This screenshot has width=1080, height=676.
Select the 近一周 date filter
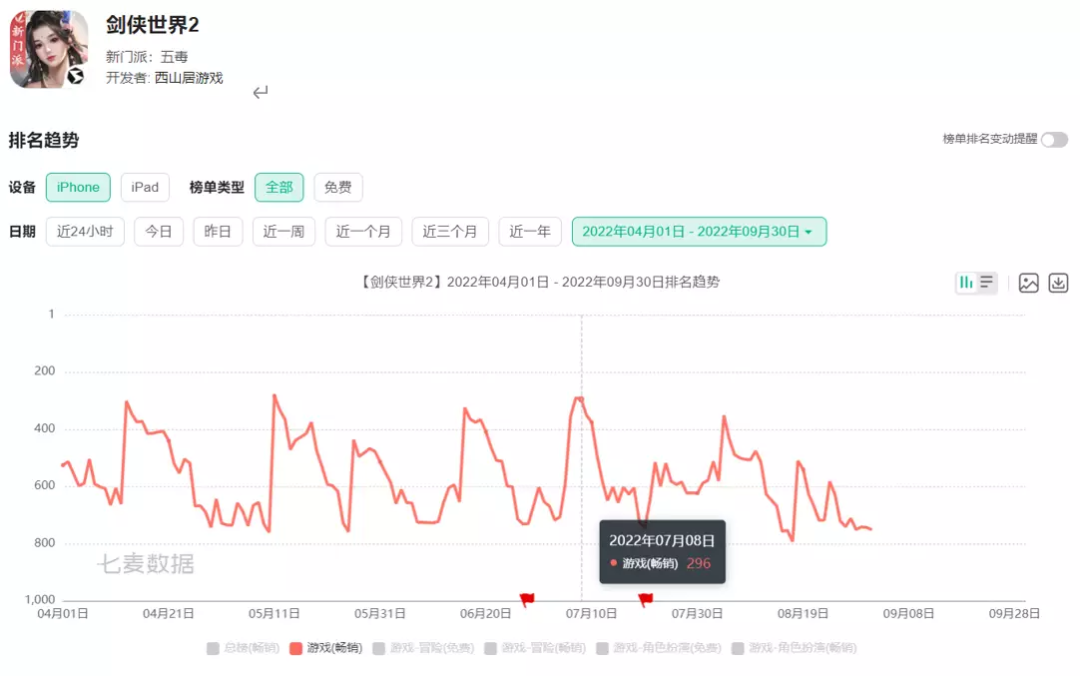(284, 232)
